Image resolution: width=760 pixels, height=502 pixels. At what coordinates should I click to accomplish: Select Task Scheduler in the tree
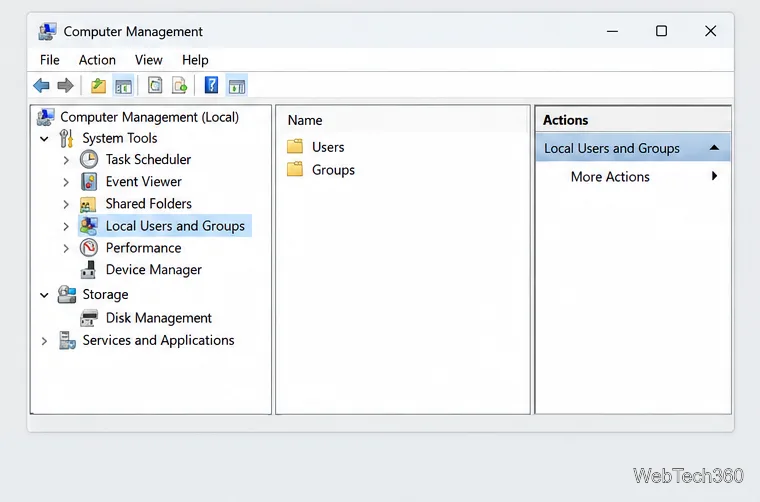click(x=148, y=159)
